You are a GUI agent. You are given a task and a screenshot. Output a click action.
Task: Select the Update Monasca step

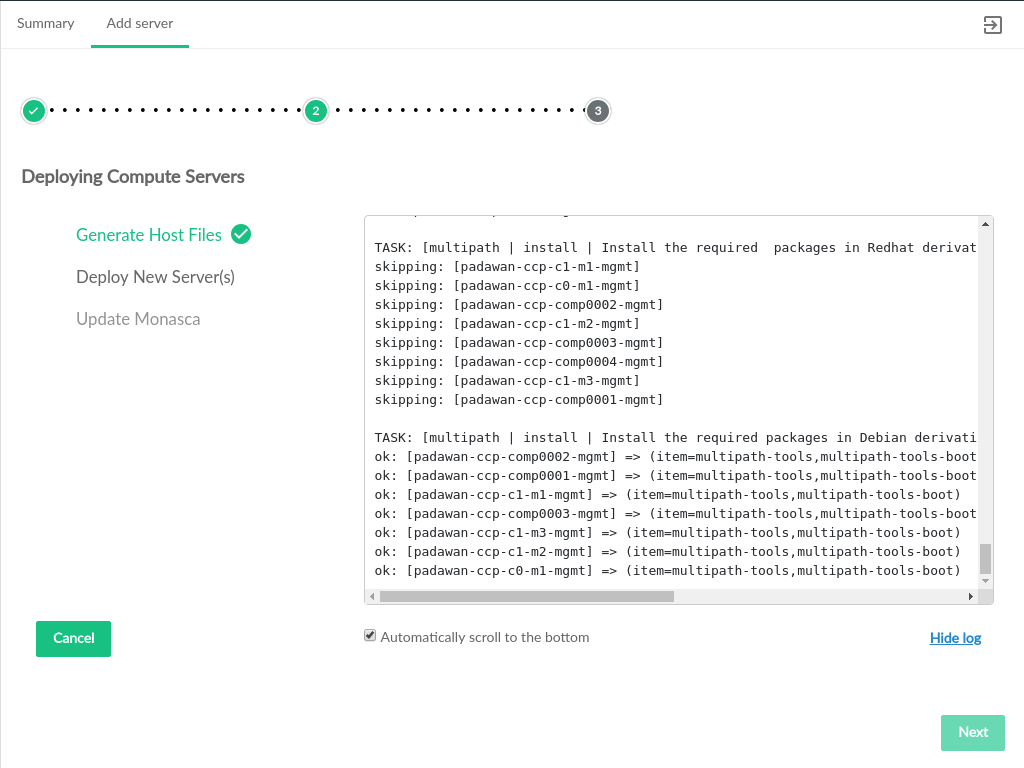point(138,319)
